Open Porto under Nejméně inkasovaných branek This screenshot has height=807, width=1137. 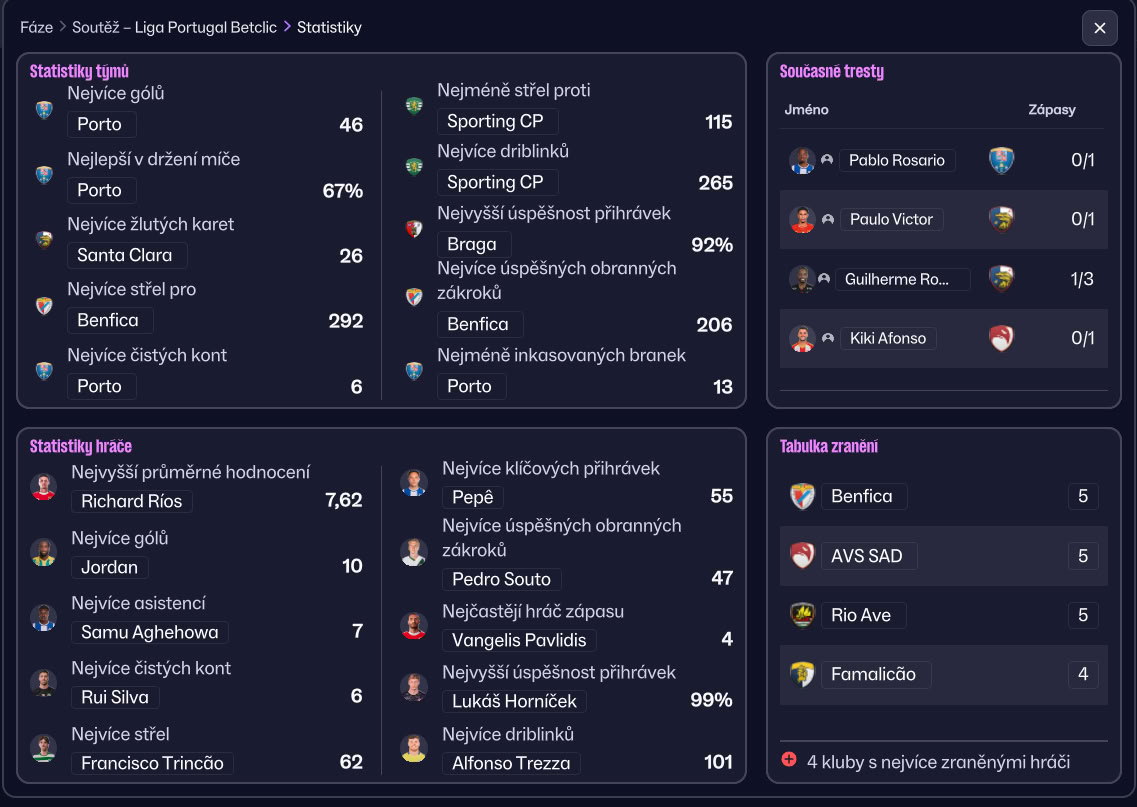(471, 386)
